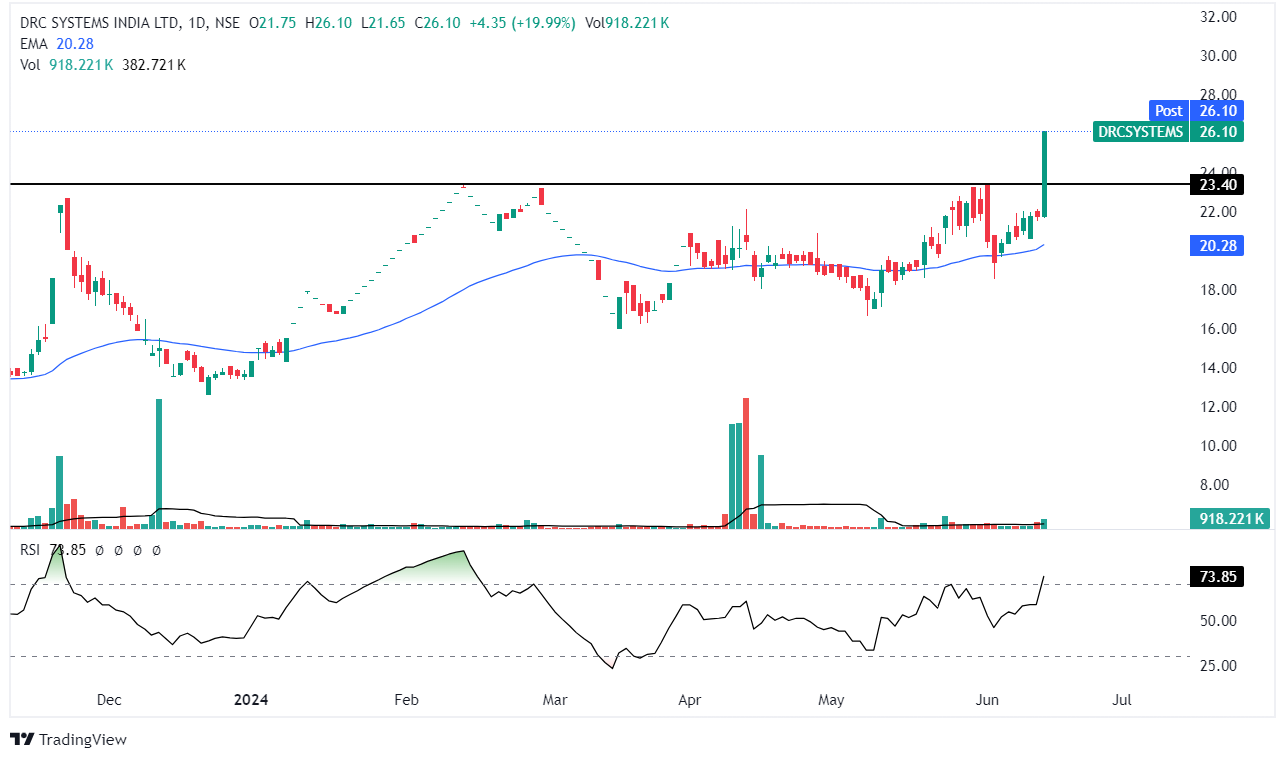Click the 2024 label on time axis
Screen dimensions: 1288x761
pyautogui.click(x=252, y=700)
